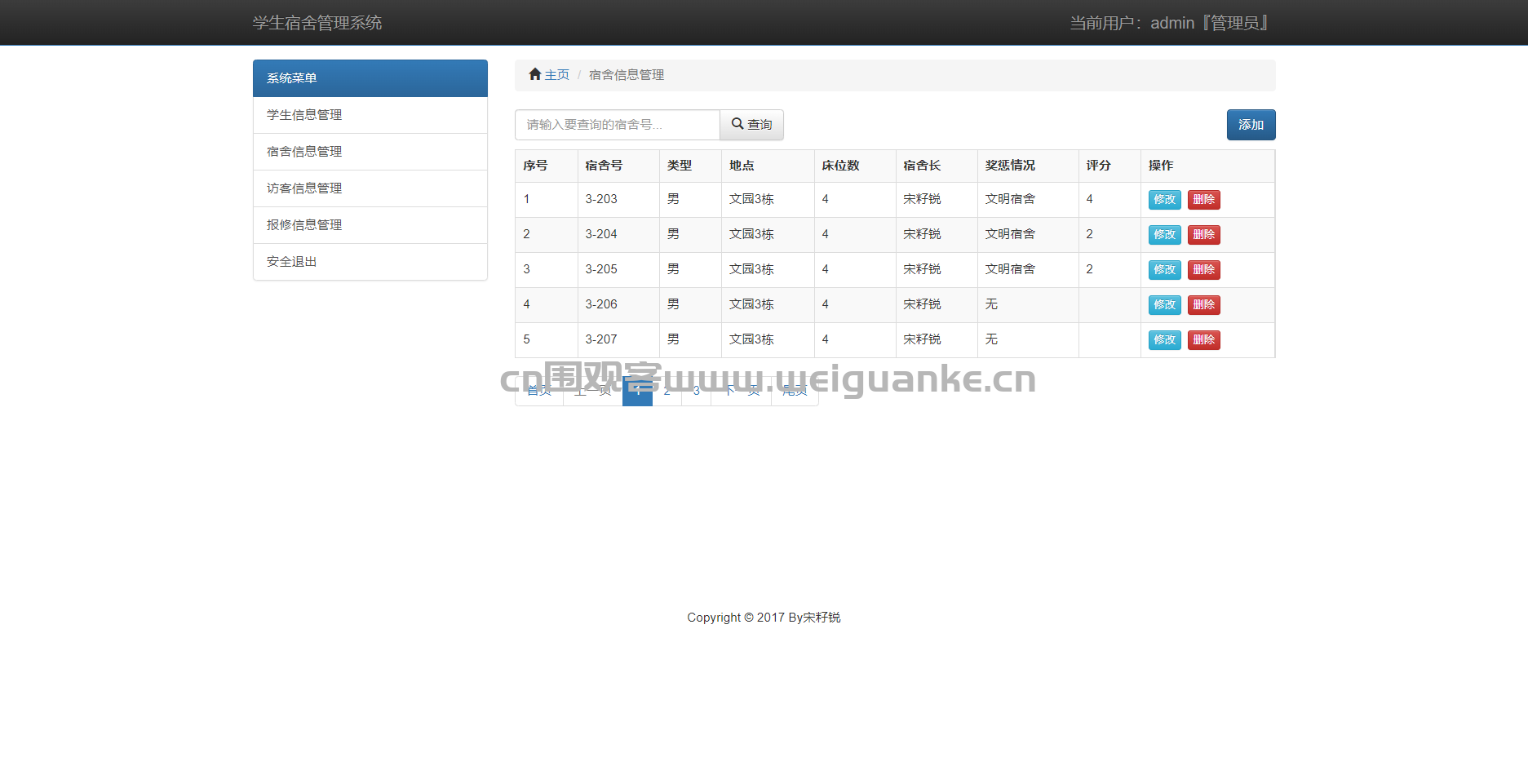Click the 系统菜单 panel header
The height and width of the screenshot is (784, 1528).
(370, 78)
